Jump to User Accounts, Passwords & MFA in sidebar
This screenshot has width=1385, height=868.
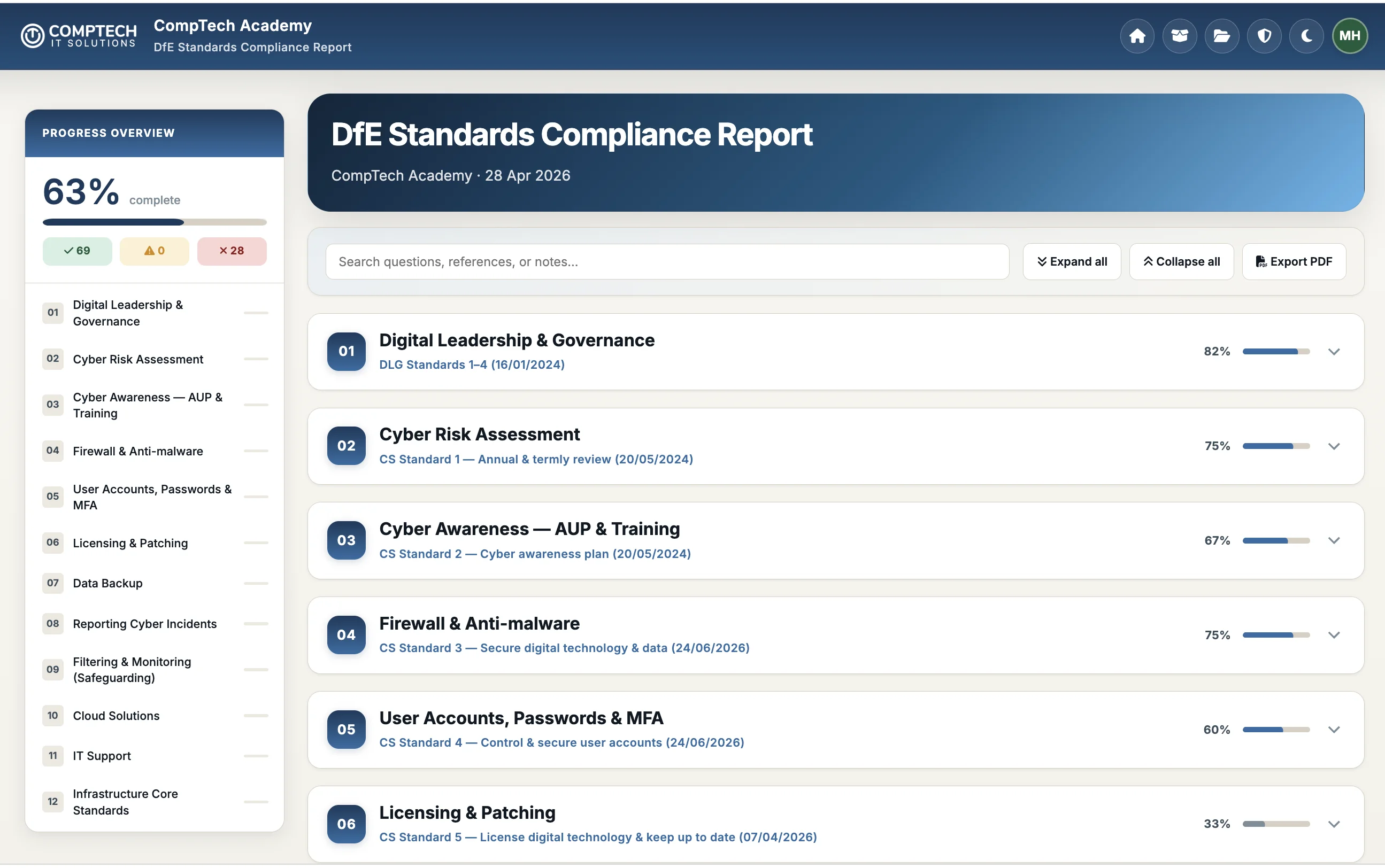pyautogui.click(x=155, y=497)
